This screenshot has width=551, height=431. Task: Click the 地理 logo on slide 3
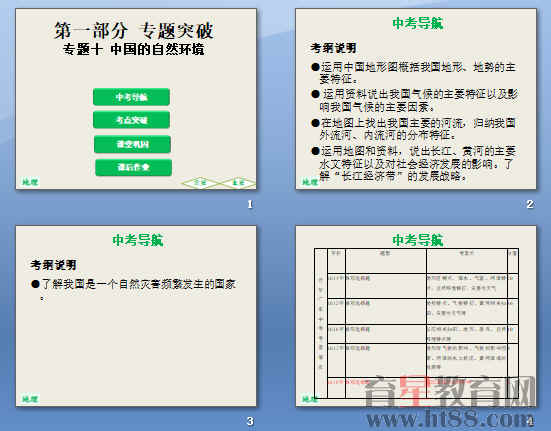point(30,399)
